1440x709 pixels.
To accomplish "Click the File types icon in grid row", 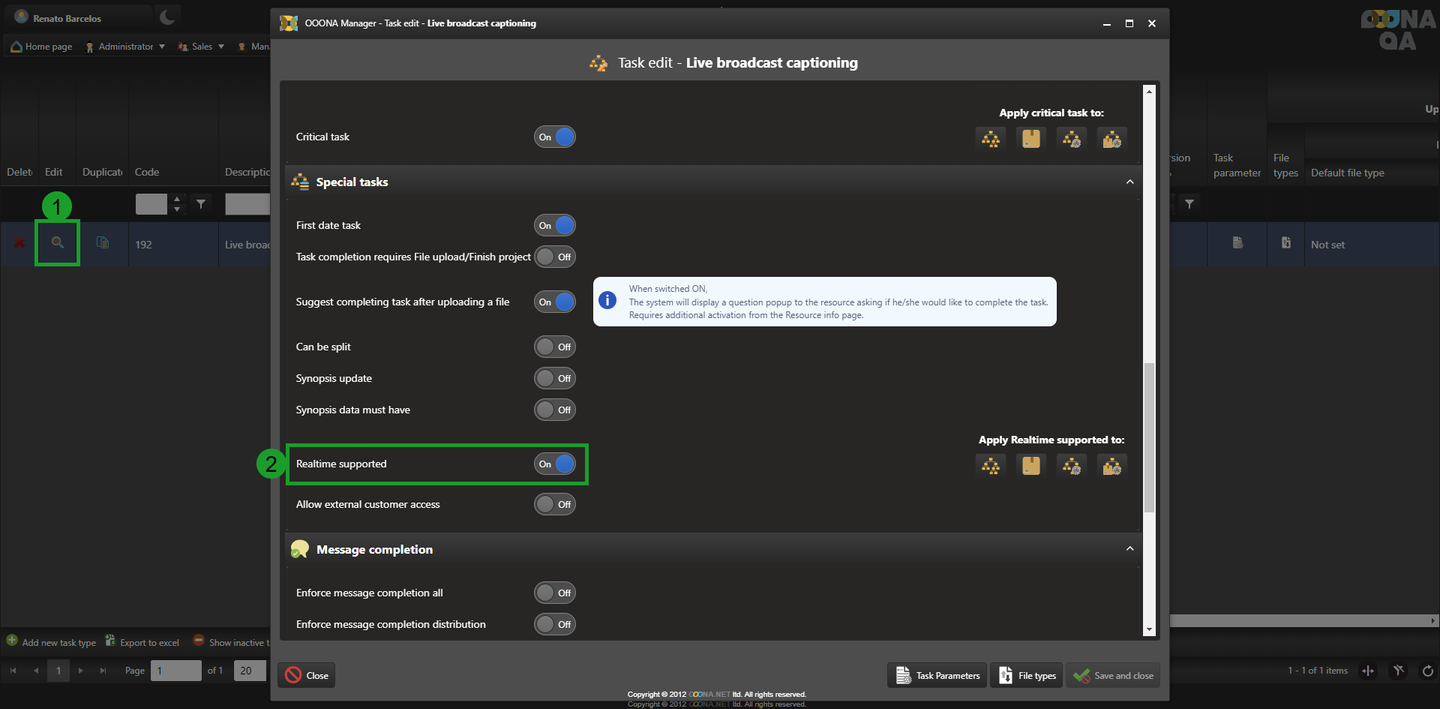I will point(1286,243).
